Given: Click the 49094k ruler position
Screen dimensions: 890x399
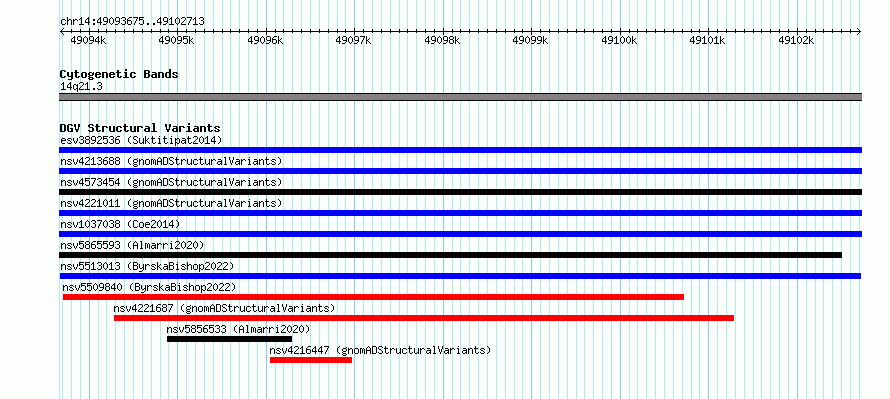Looking at the screenshot, I should coord(88,41).
